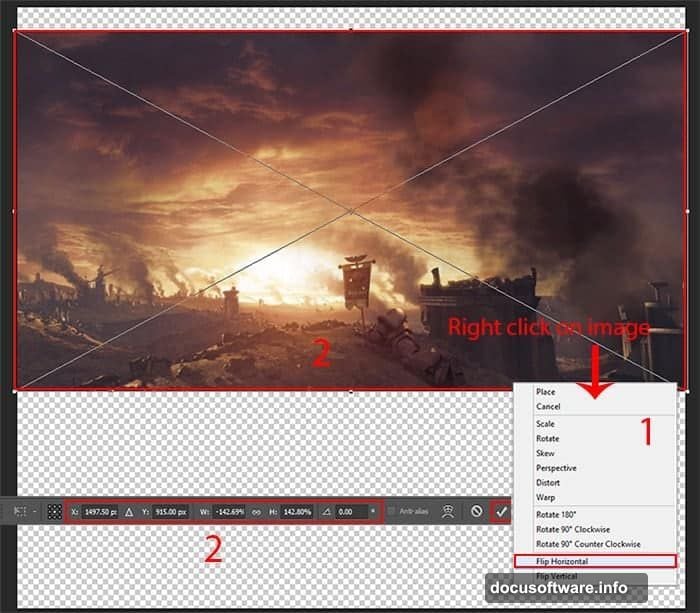Click the transform tool icon at far left
This screenshot has width=700, height=613.
(19, 510)
